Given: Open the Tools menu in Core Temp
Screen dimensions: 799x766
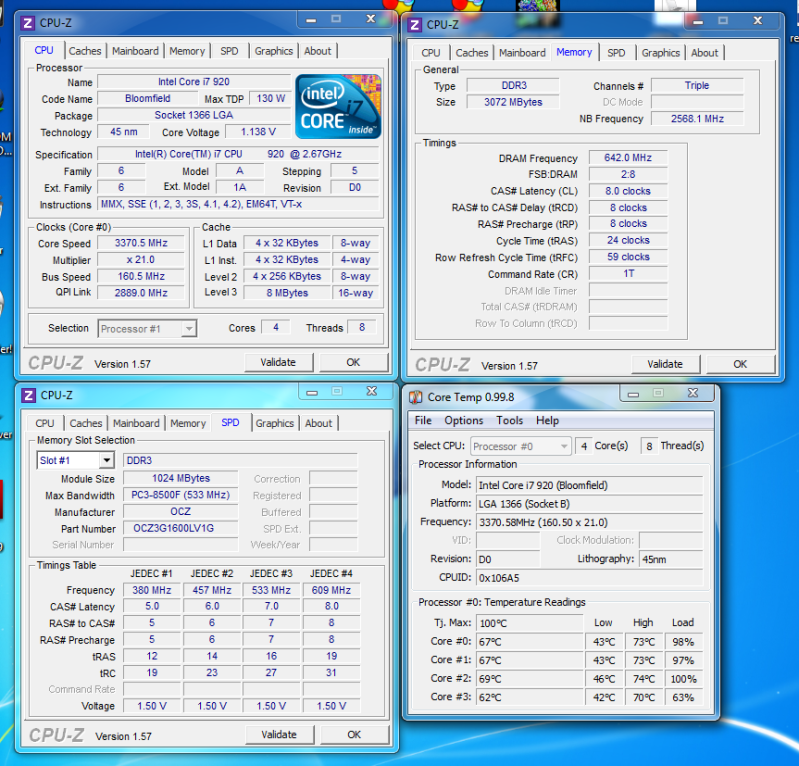Looking at the screenshot, I should click(x=510, y=420).
